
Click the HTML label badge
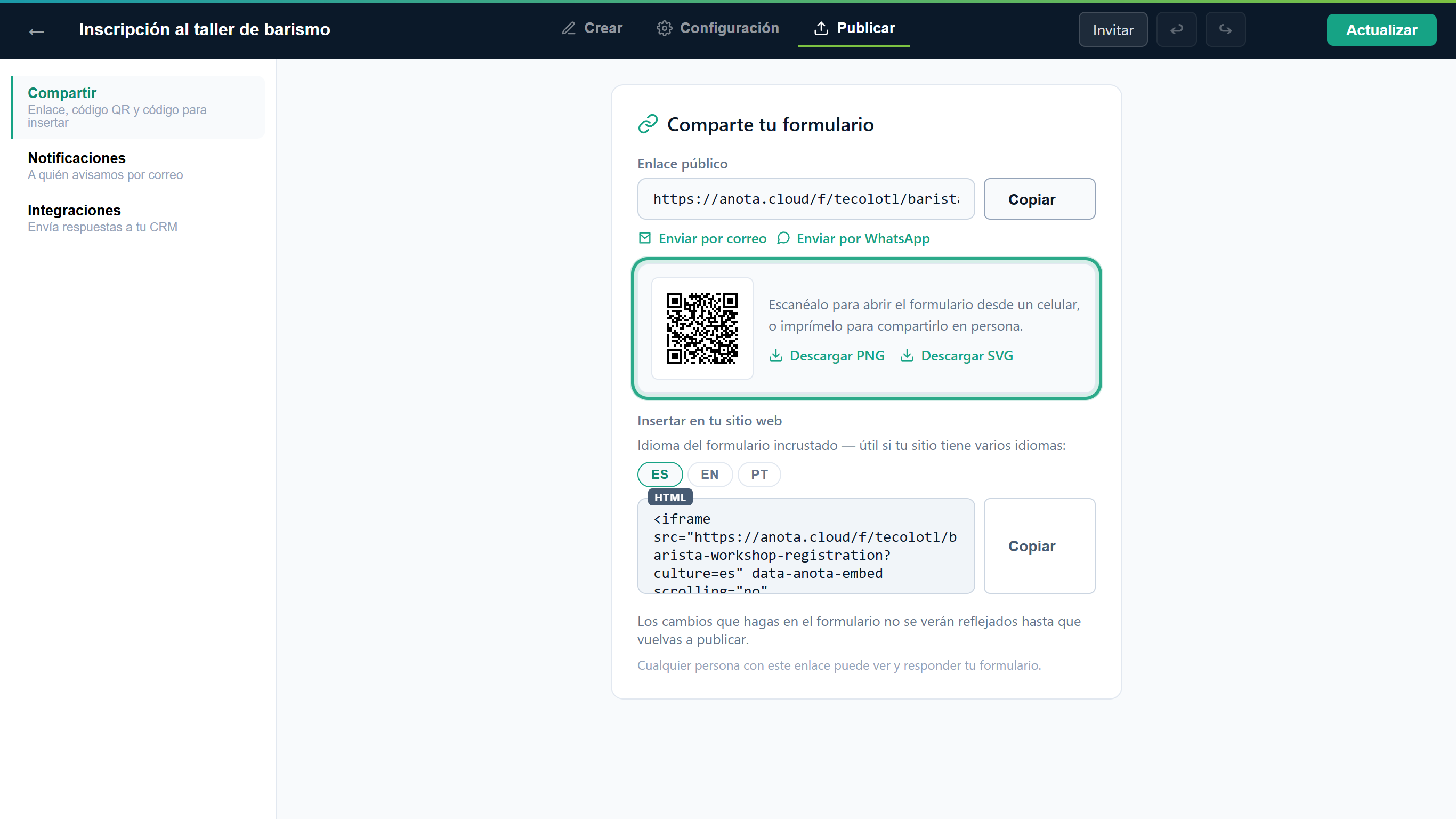point(670,497)
